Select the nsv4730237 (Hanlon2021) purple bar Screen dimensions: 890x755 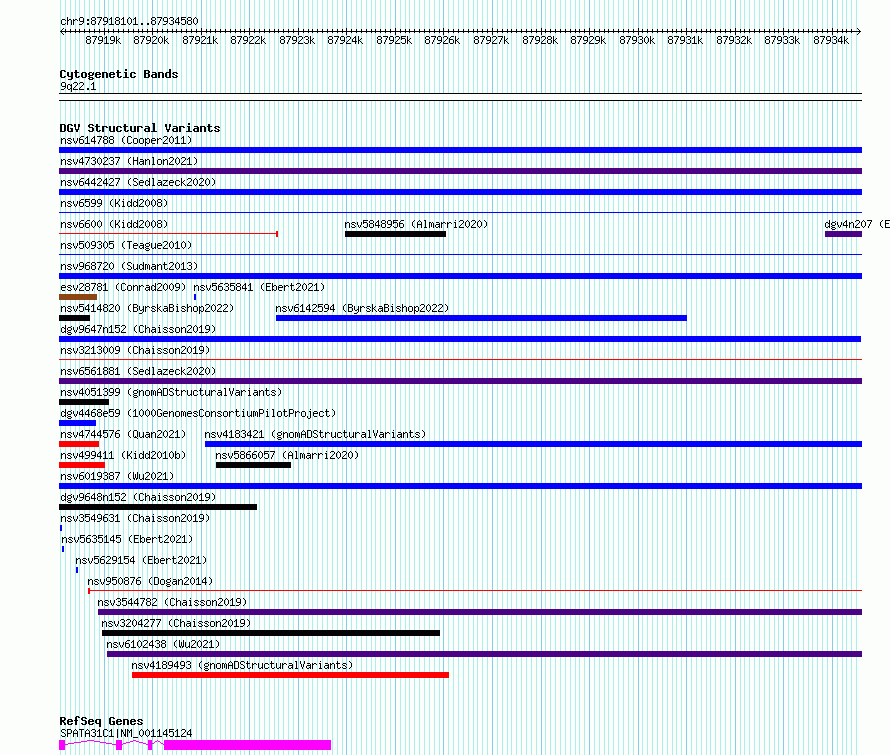pyautogui.click(x=460, y=171)
